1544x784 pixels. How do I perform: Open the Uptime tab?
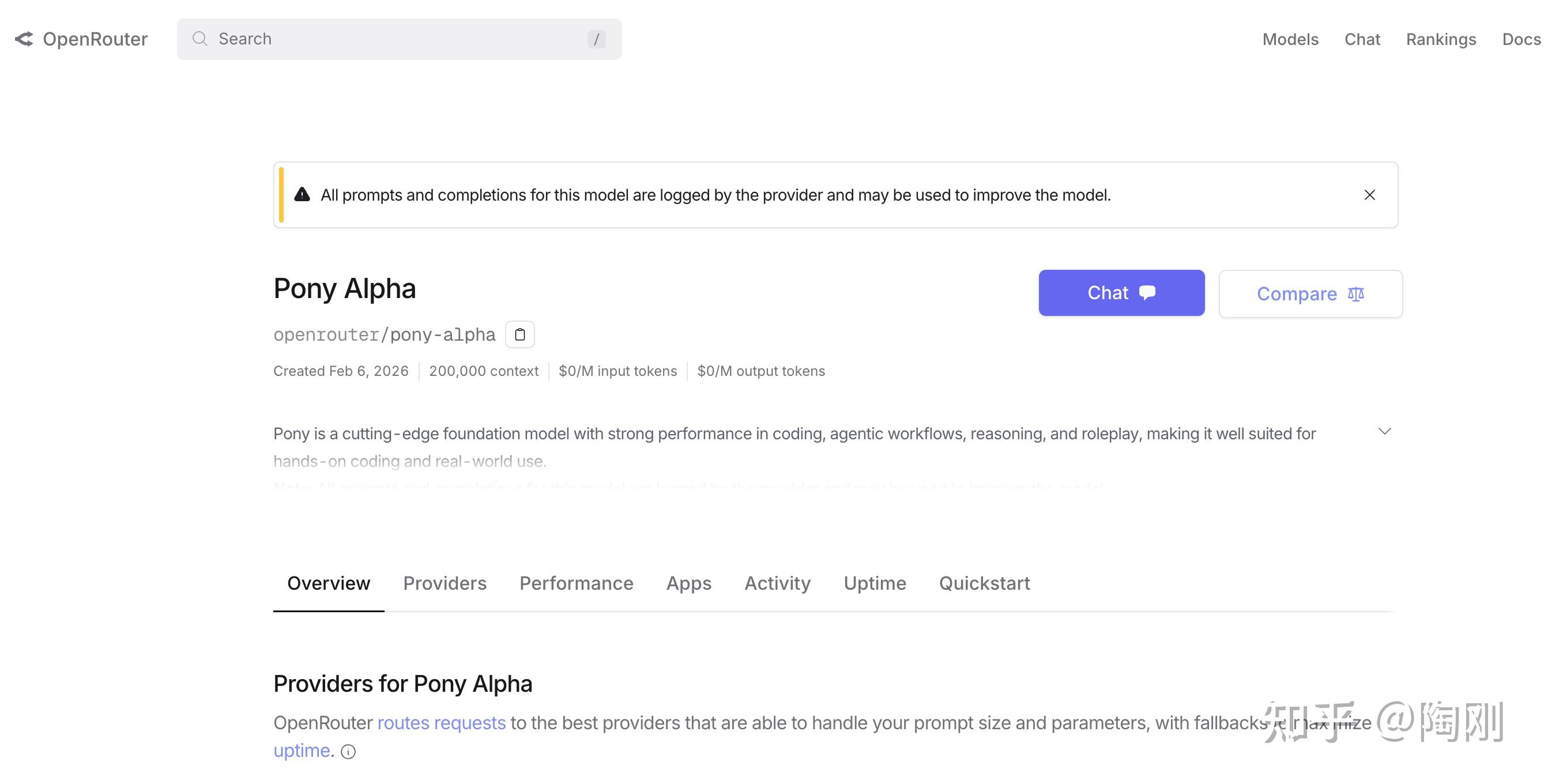(x=875, y=583)
